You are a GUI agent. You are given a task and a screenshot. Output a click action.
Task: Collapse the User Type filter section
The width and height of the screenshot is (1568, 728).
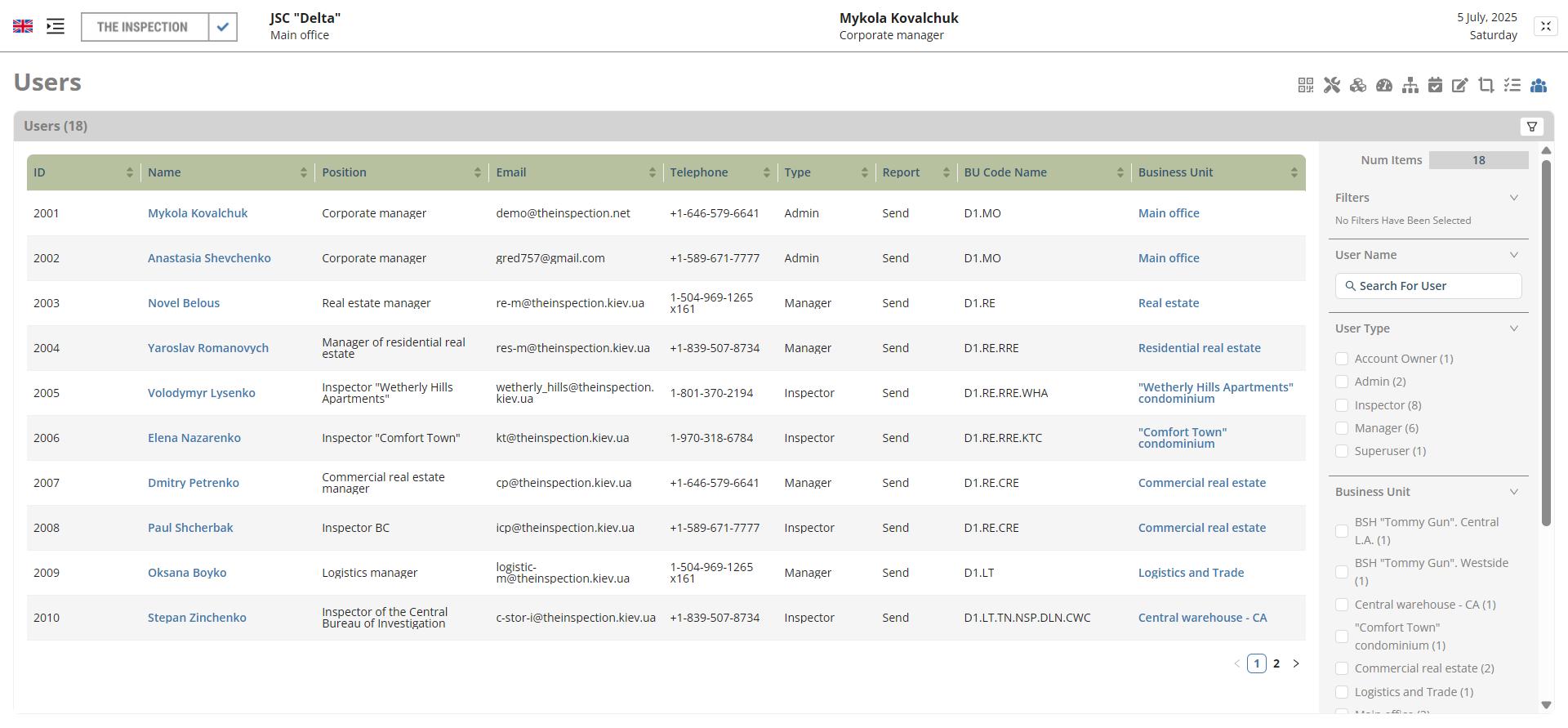[1513, 328]
